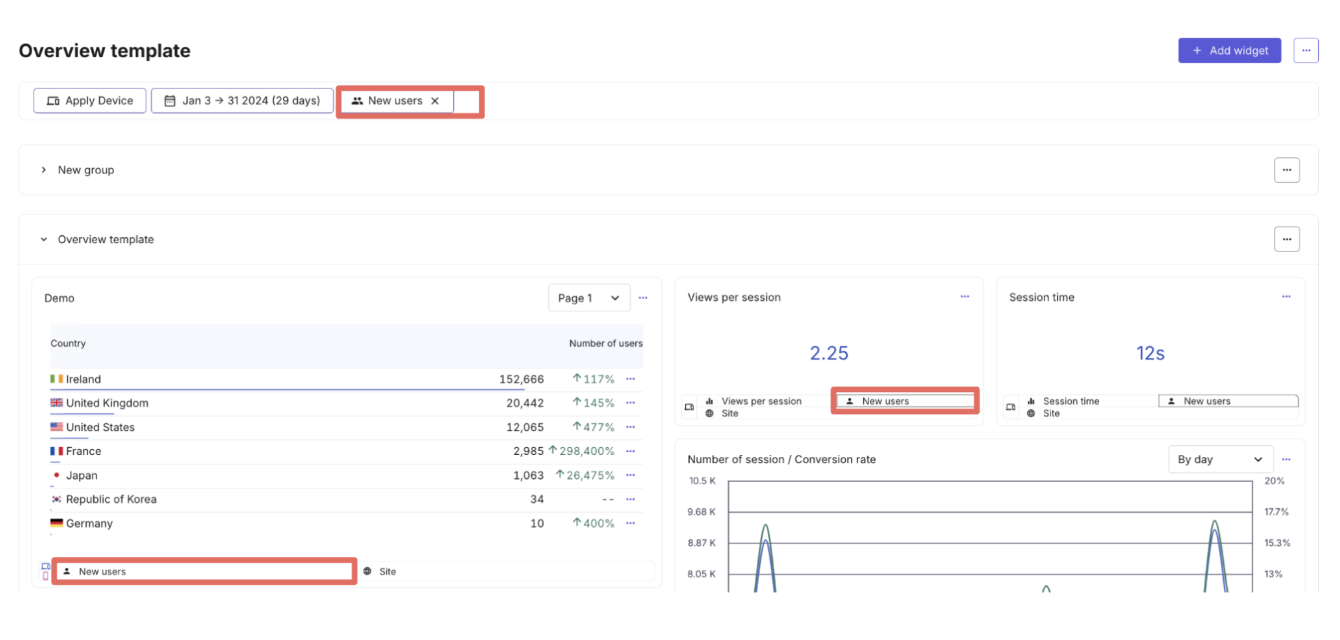Select the United Kingdom country row

[x=346, y=403]
